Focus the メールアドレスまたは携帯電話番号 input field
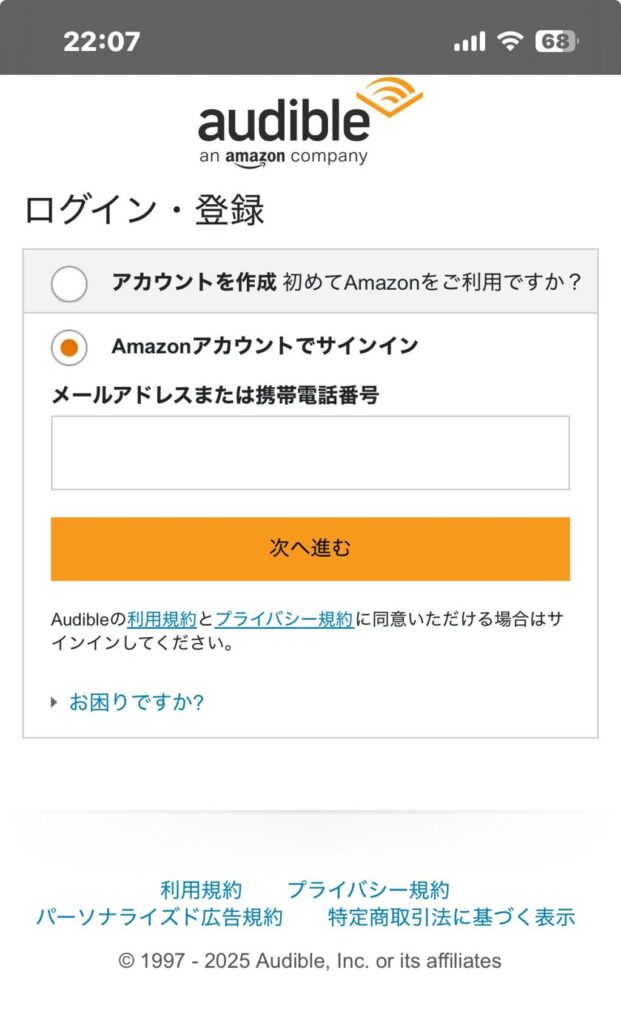The width and height of the screenshot is (621, 1024). 310,453
